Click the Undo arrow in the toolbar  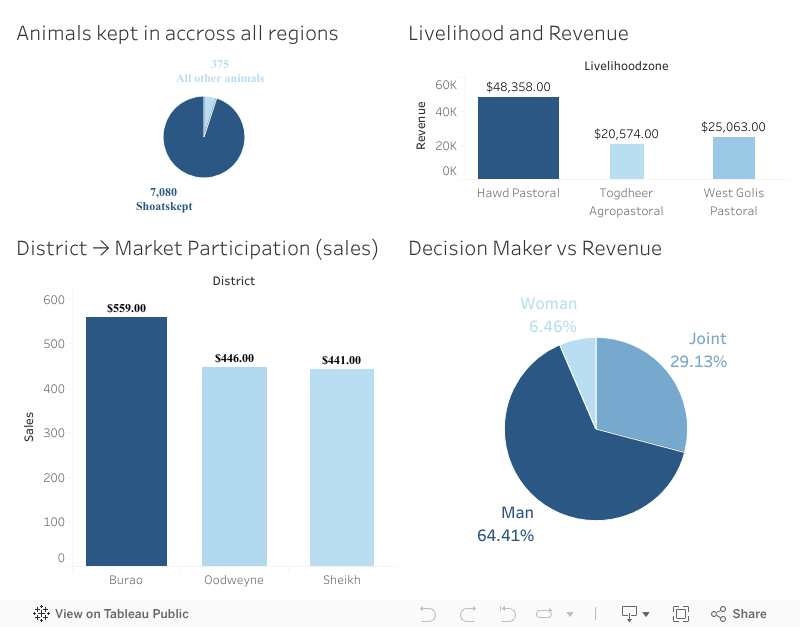click(x=428, y=613)
